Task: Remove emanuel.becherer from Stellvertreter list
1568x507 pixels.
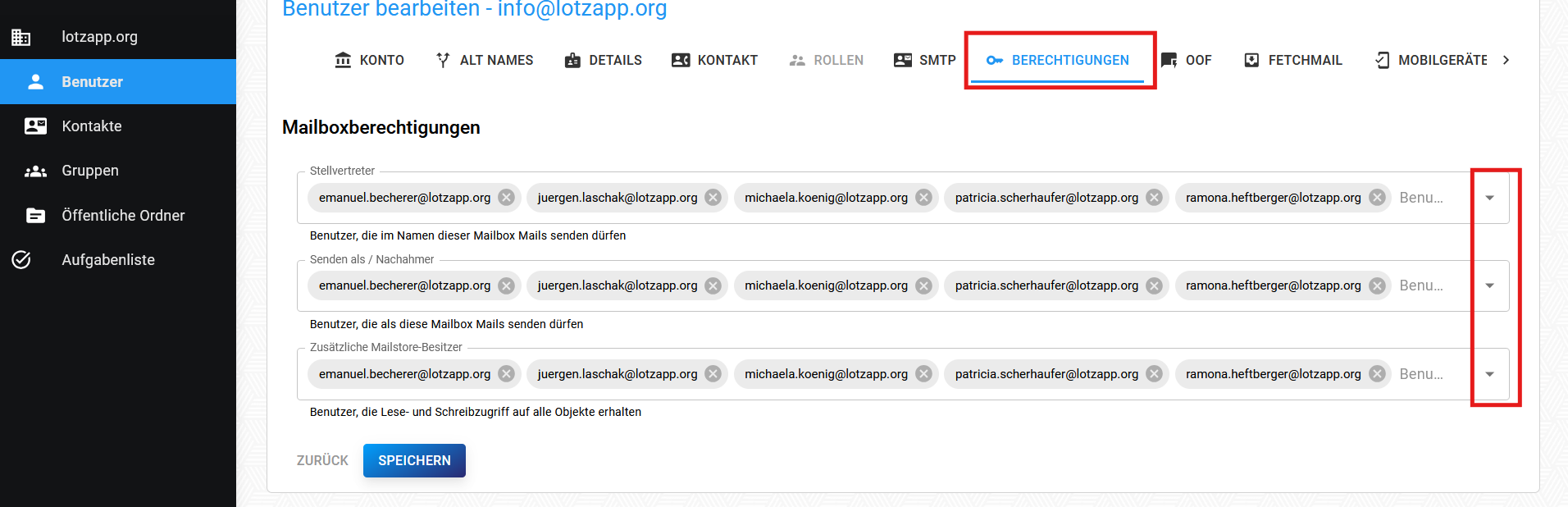Action: pos(507,198)
